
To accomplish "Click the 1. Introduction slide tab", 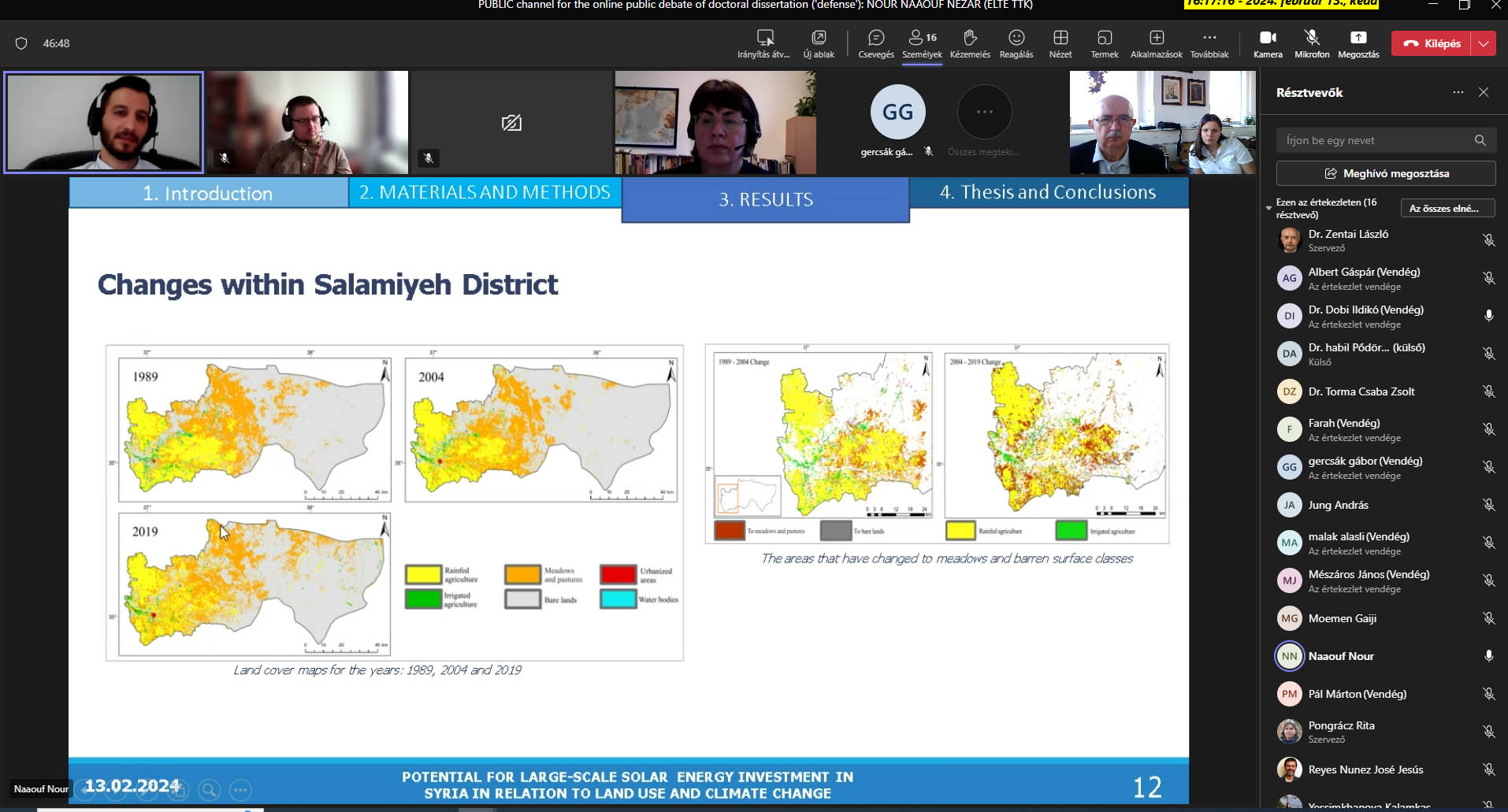I will coord(208,193).
